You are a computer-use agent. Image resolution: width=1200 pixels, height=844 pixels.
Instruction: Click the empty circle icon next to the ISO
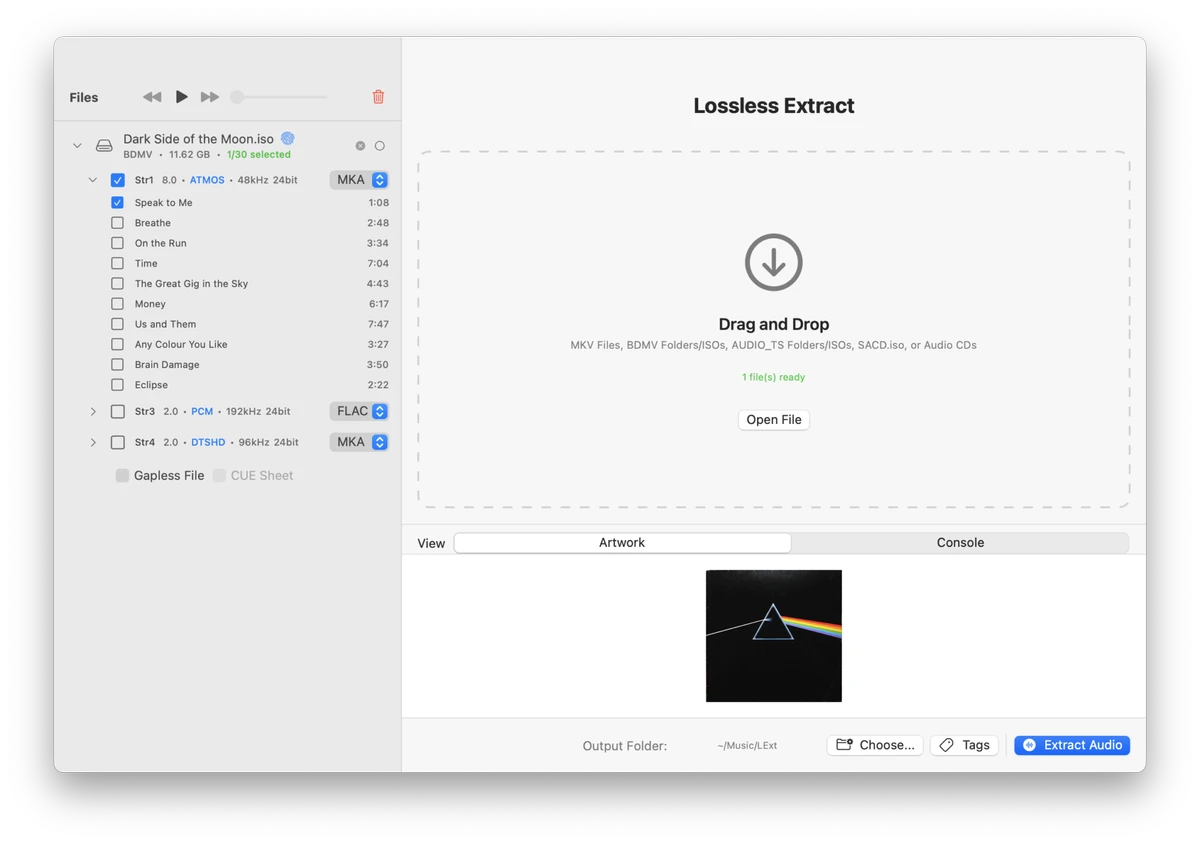click(380, 146)
